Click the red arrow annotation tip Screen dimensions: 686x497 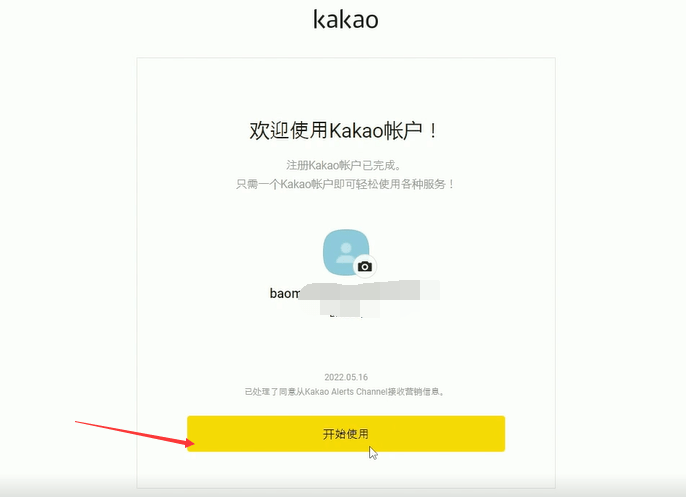[190, 444]
